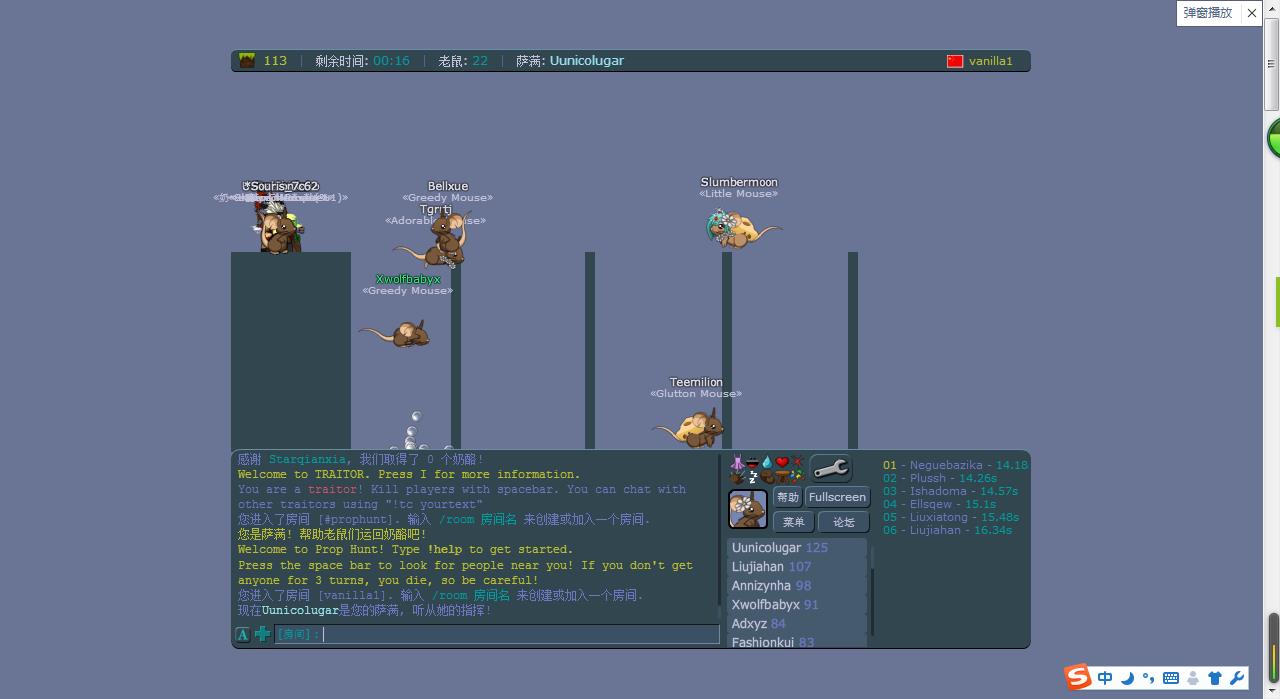This screenshot has width=1280, height=699.
Task: Click ranking entry 02 - Plussh
Action: pyautogui.click(x=940, y=478)
